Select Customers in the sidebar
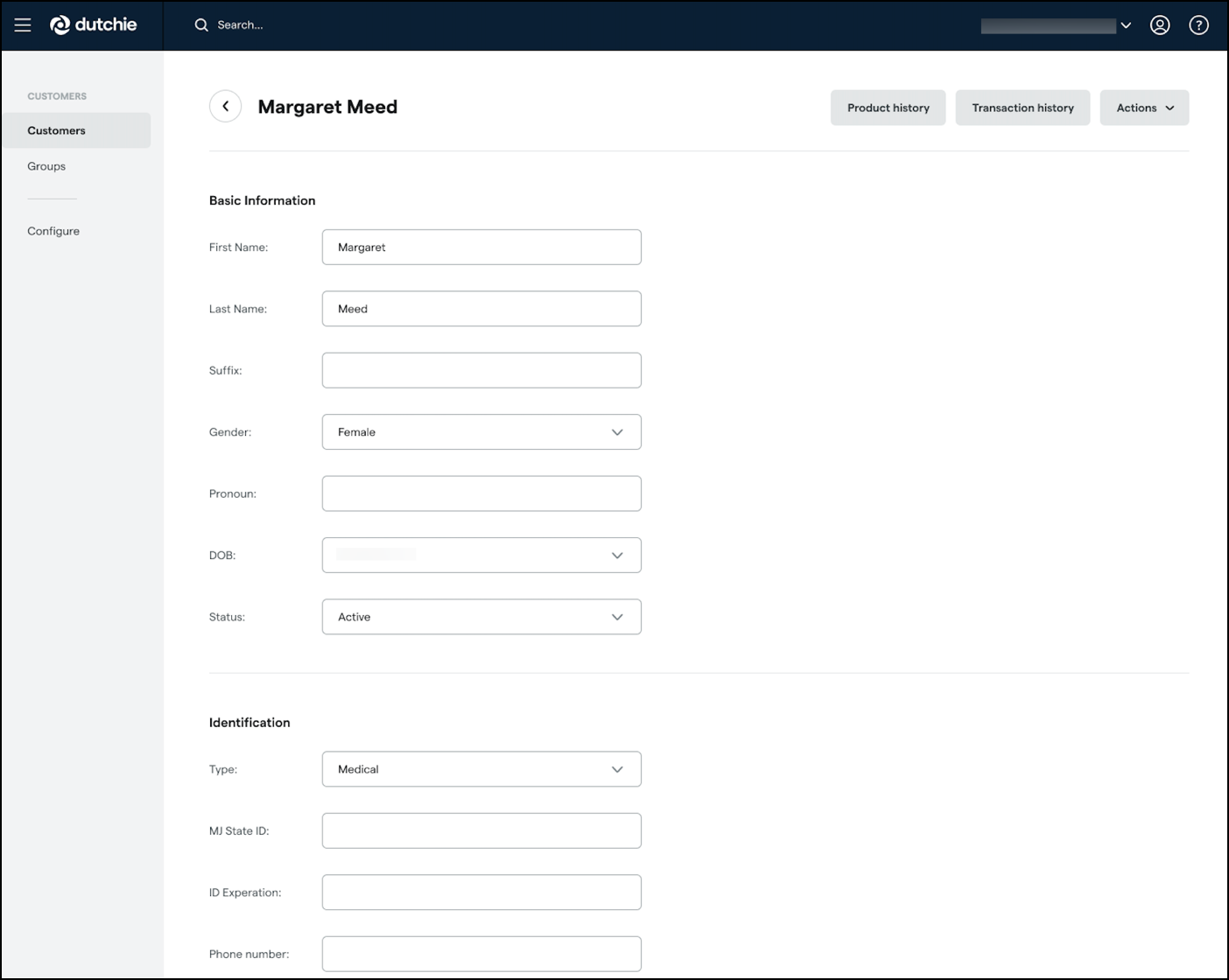This screenshot has height=980, width=1229. 57,130
